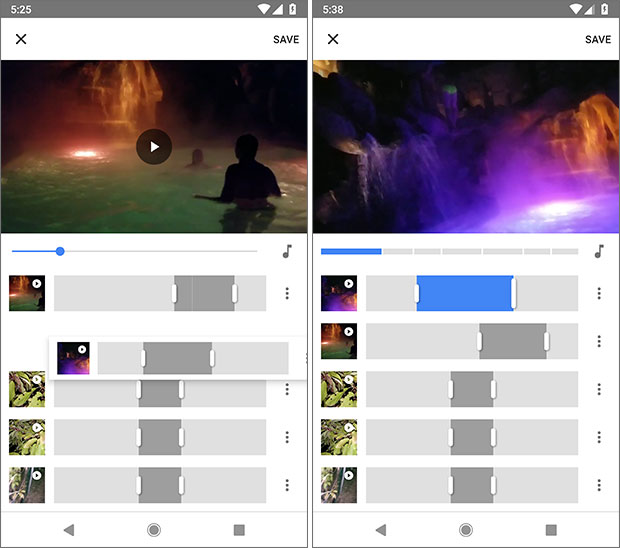Click the left trim handle of the second clip in the 5:38 screen
This screenshot has width=620, height=548.
[x=480, y=341]
